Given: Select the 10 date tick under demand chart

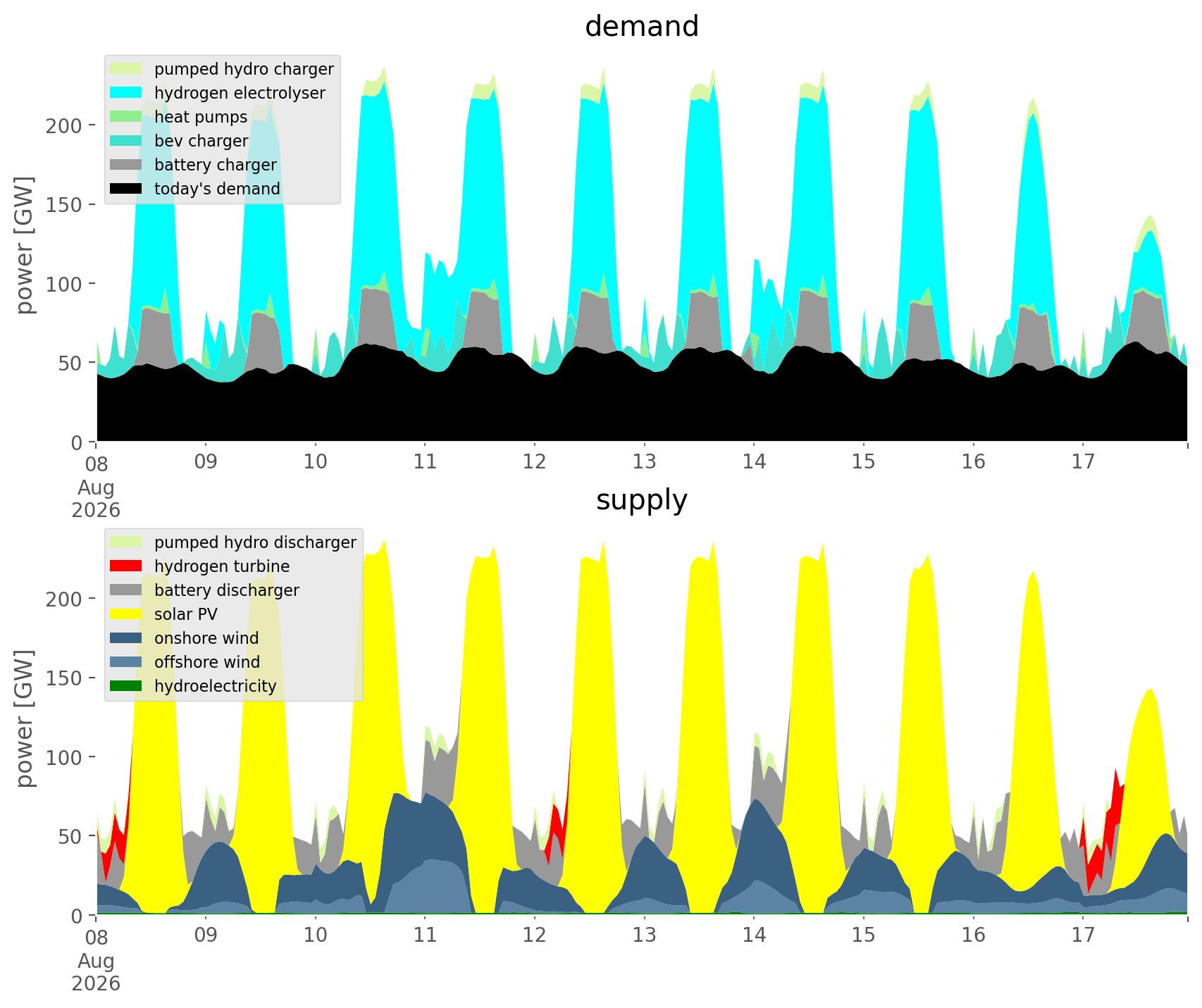Looking at the screenshot, I should point(316,462).
